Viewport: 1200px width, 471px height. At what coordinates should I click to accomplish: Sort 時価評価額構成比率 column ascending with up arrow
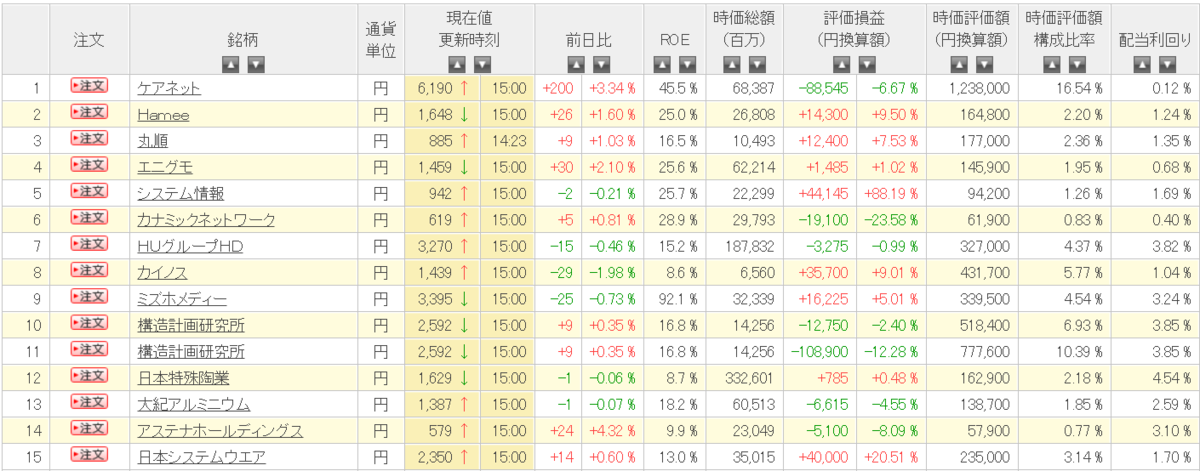coord(1052,65)
